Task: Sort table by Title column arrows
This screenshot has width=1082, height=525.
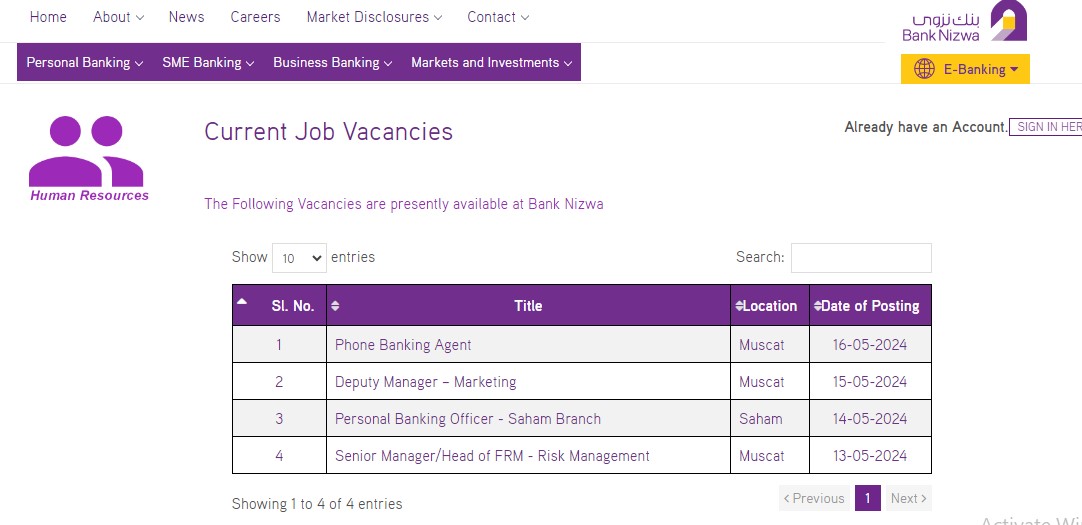Action: (335, 306)
